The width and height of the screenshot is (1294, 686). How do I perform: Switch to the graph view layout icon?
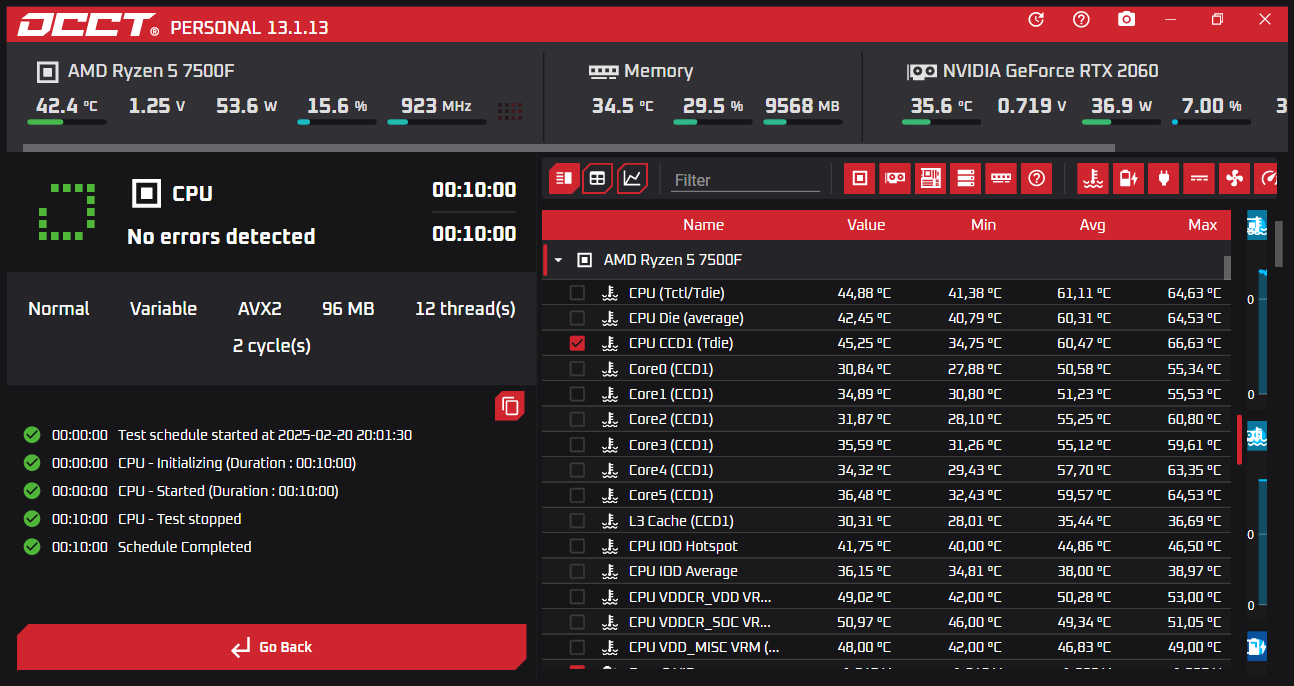[632, 179]
